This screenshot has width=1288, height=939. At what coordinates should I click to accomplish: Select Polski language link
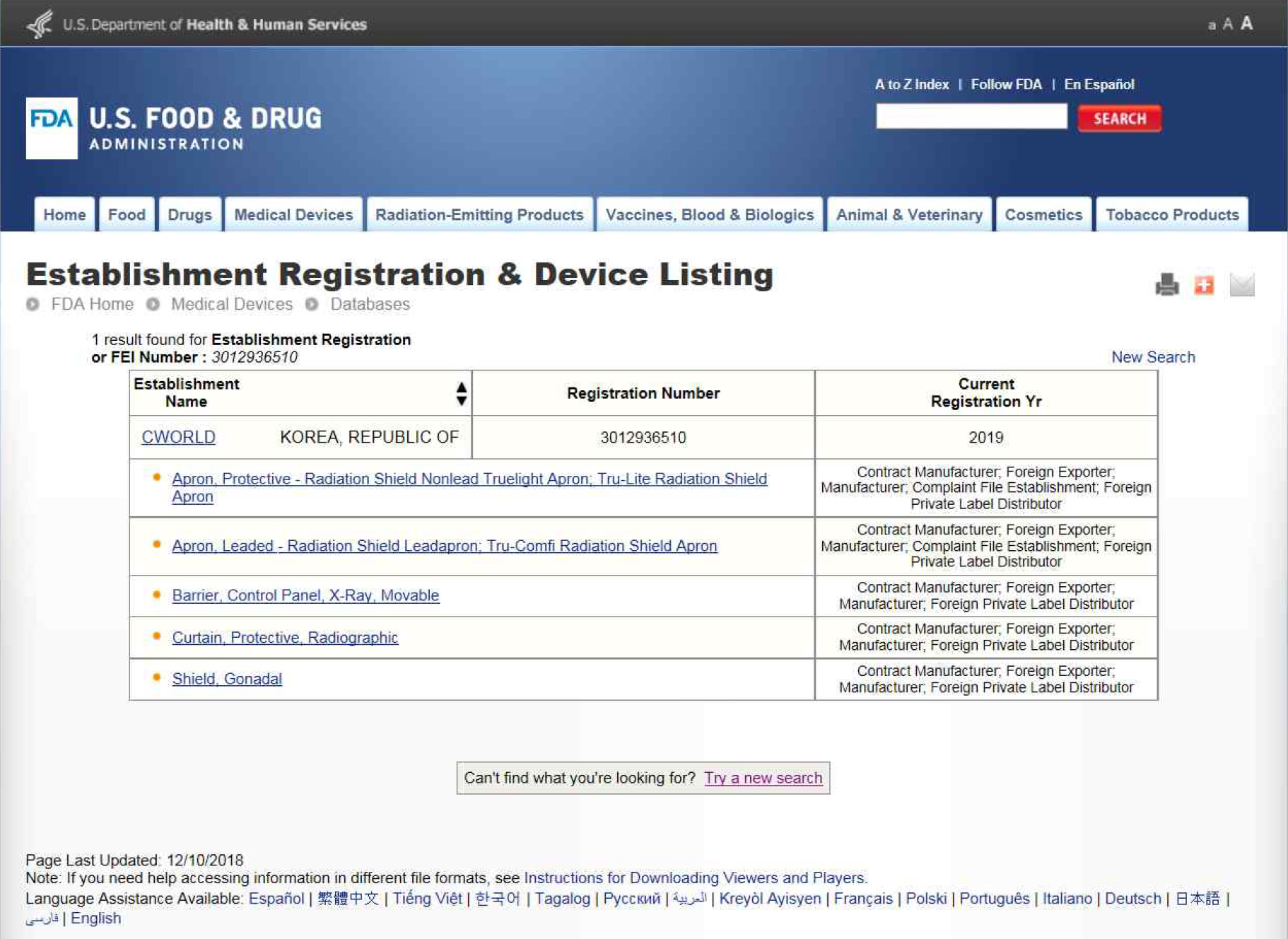[x=926, y=898]
